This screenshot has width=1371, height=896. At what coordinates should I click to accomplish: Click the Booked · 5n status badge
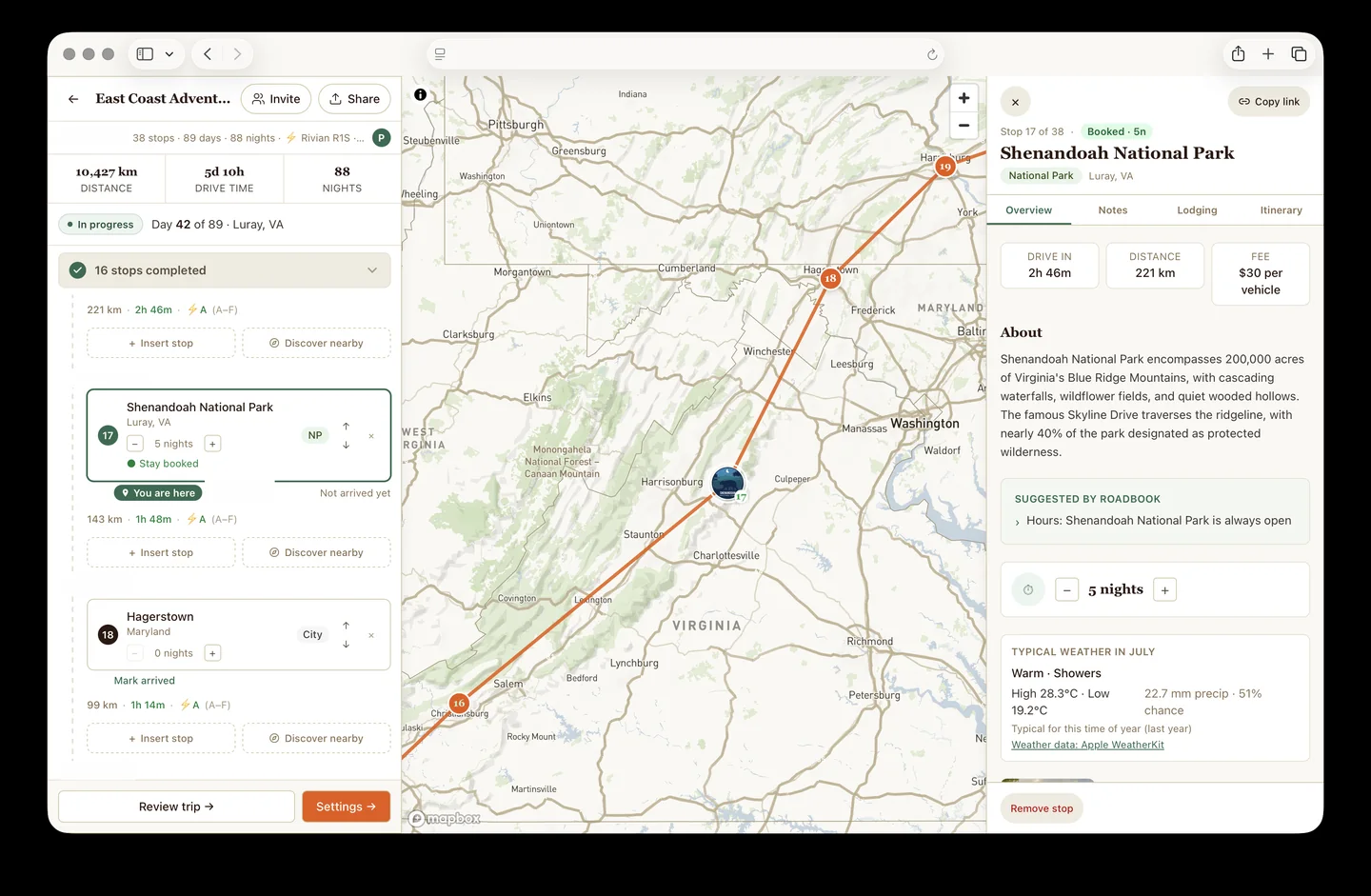(1116, 132)
